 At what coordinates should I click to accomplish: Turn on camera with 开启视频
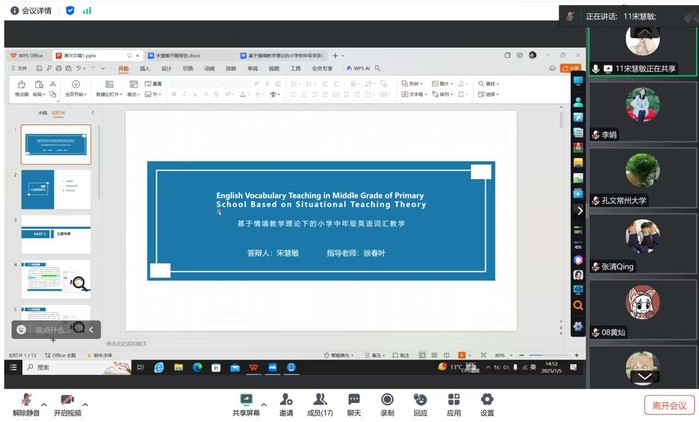click(68, 402)
